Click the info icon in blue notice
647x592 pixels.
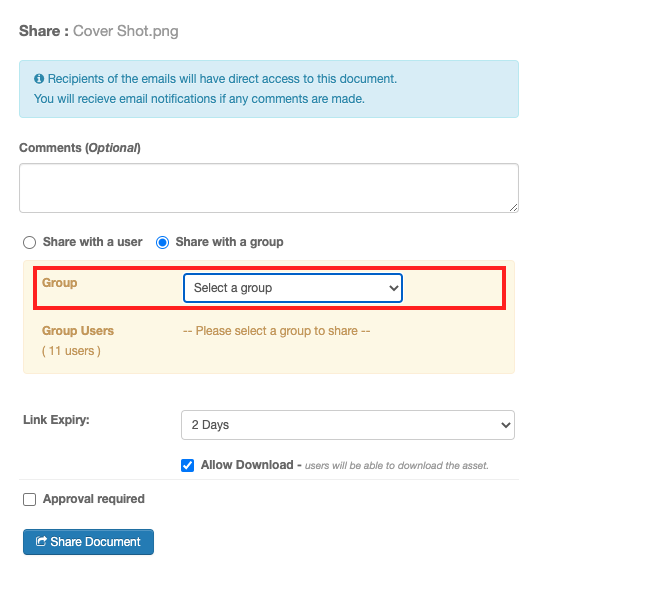(x=39, y=78)
